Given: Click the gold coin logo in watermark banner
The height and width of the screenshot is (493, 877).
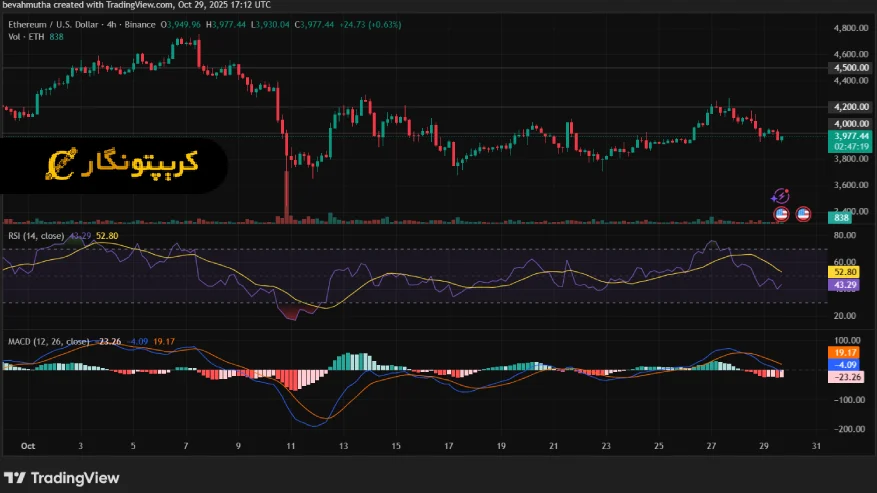Looking at the screenshot, I should point(62,162).
